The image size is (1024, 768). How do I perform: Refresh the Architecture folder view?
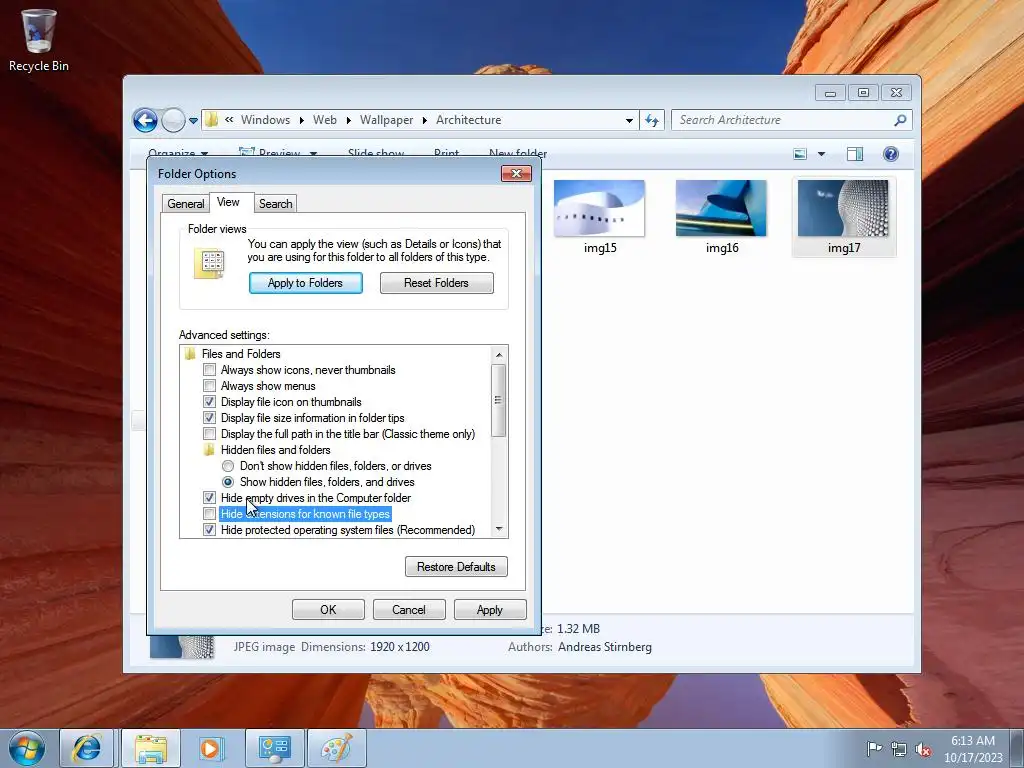[x=652, y=120]
